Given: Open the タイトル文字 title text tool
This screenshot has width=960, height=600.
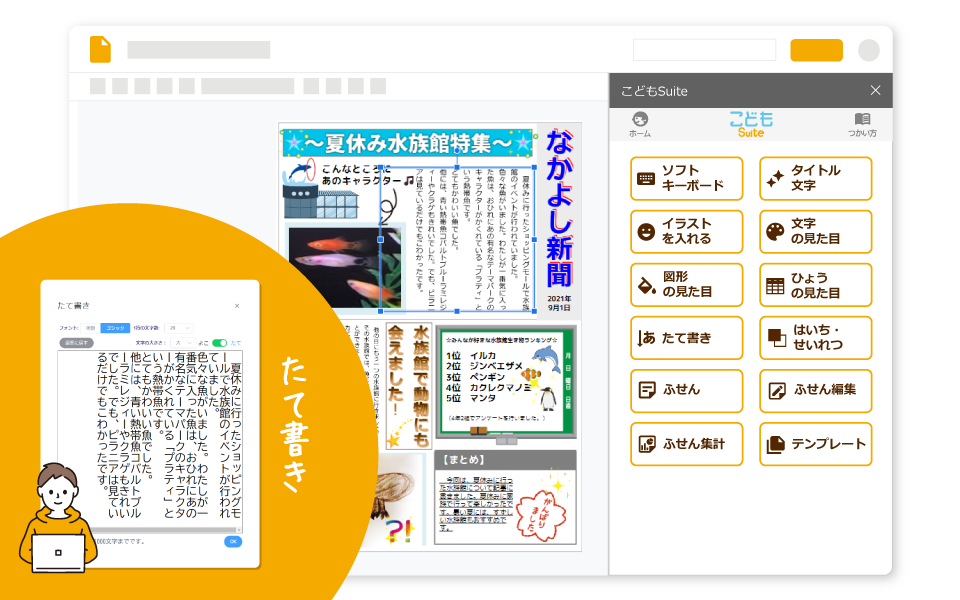Looking at the screenshot, I should pyautogui.click(x=815, y=179).
